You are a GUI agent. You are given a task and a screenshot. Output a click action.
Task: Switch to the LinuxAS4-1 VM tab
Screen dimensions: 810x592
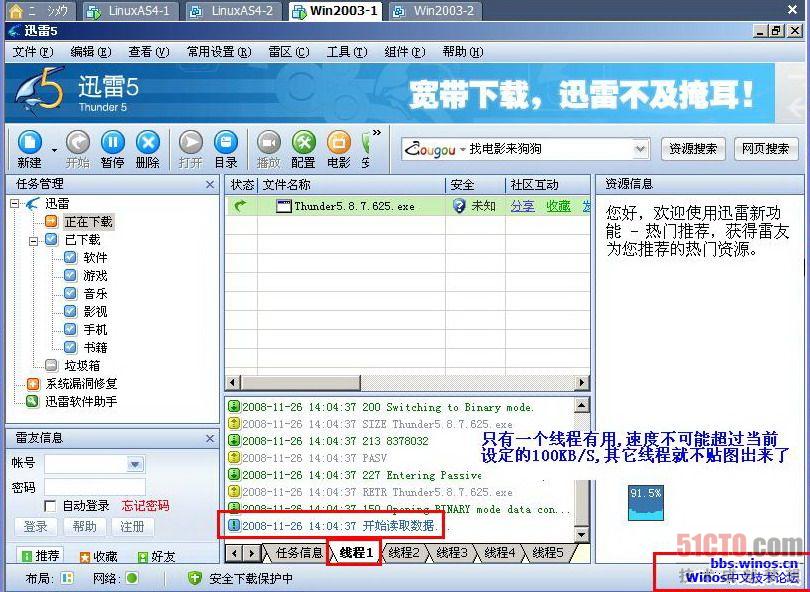click(130, 11)
